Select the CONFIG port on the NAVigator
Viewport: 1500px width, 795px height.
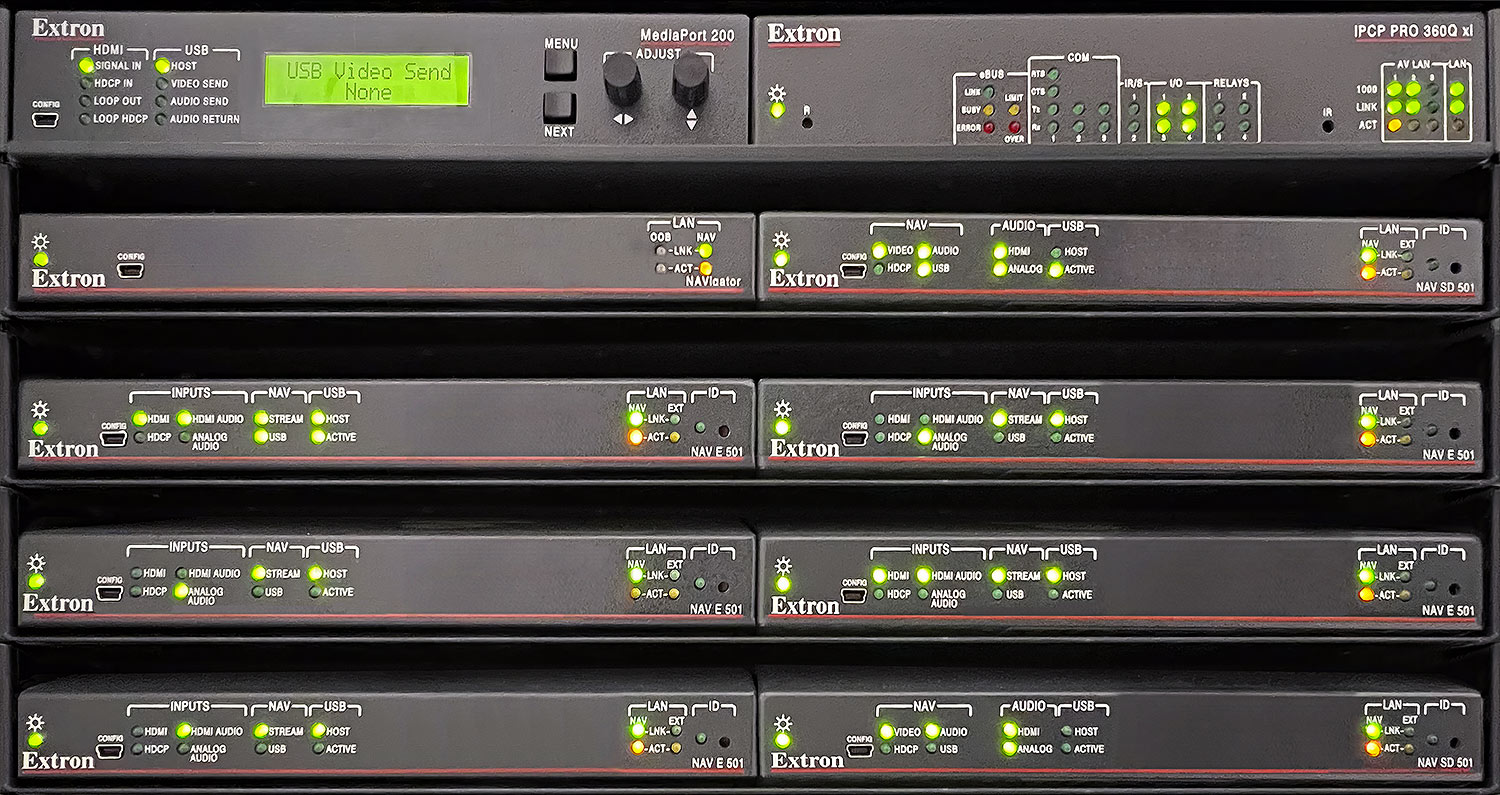click(130, 270)
